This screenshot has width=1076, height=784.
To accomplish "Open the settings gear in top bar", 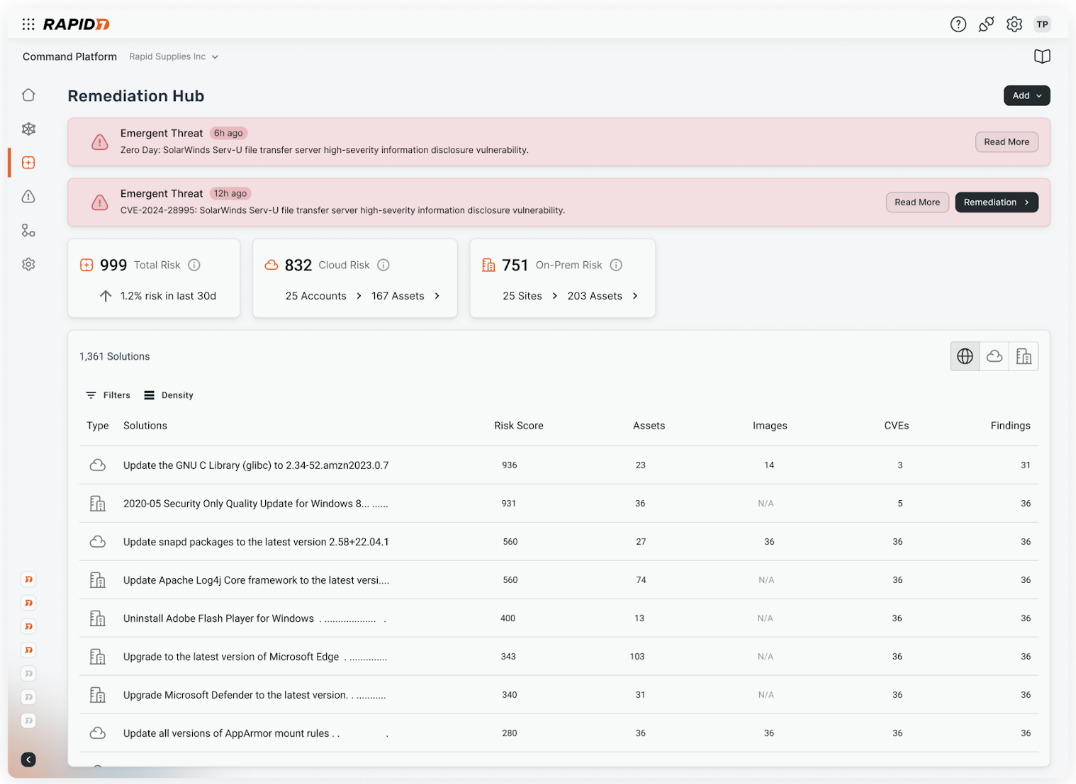I will pos(1014,24).
